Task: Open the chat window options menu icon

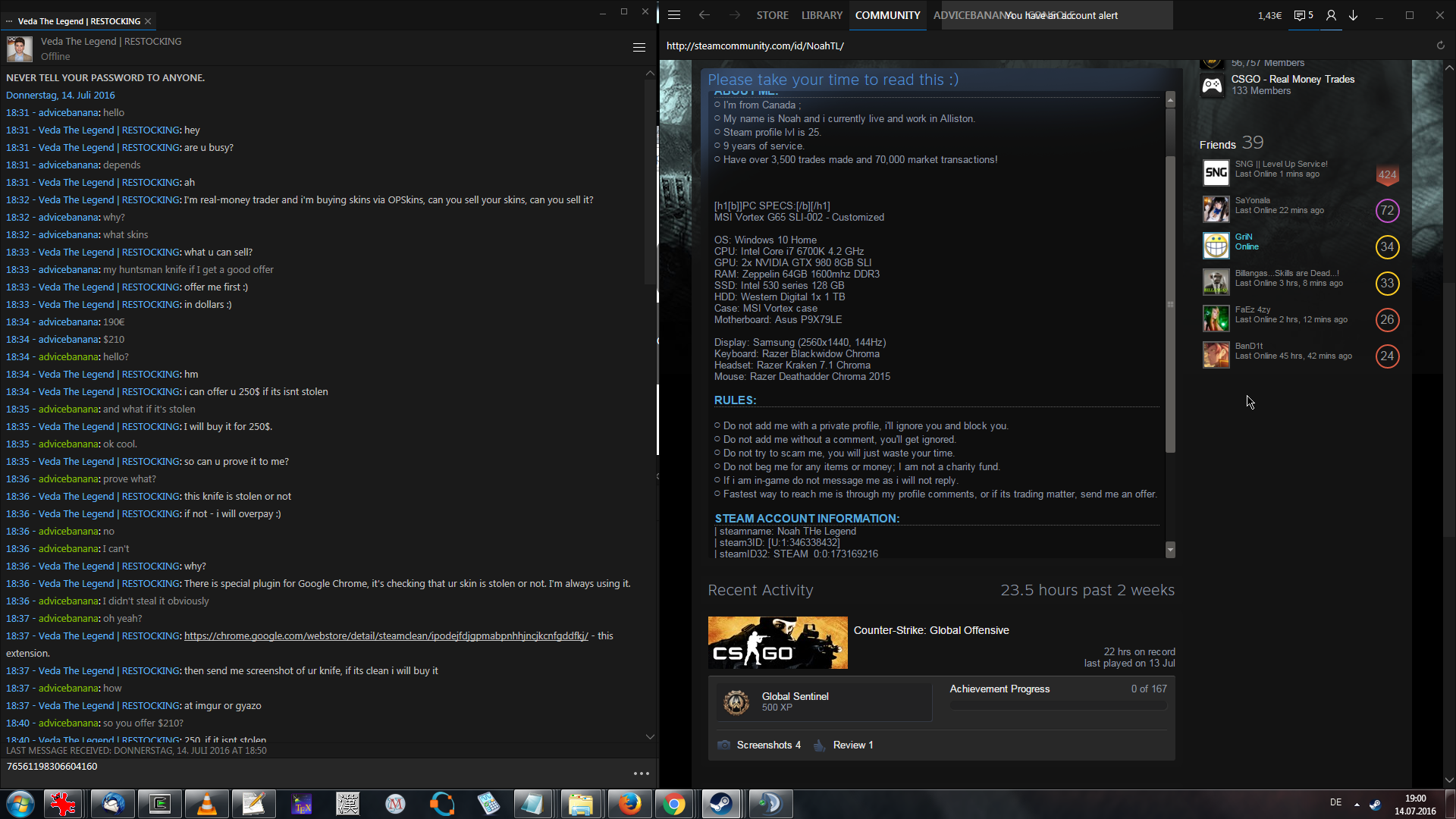Action: (x=639, y=48)
